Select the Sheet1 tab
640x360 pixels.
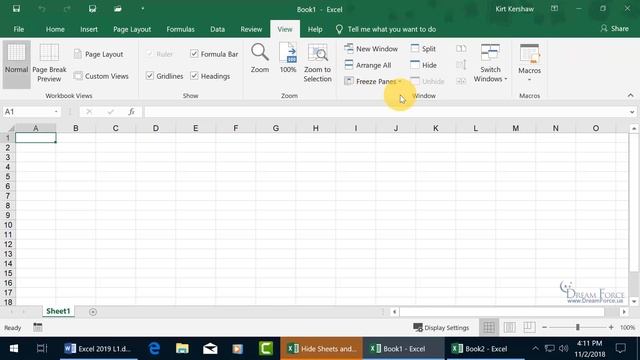tap(58, 311)
